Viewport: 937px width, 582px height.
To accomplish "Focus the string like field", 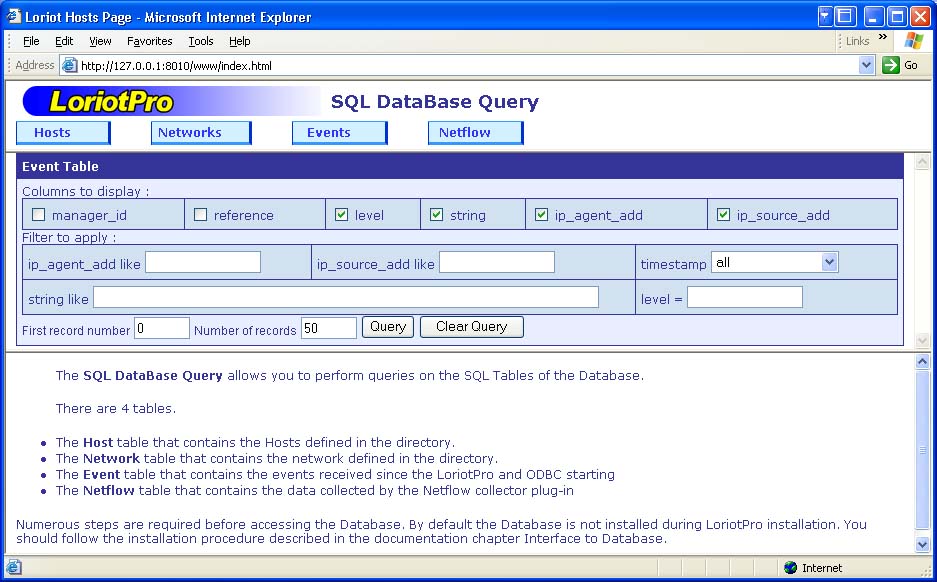I will [x=346, y=297].
